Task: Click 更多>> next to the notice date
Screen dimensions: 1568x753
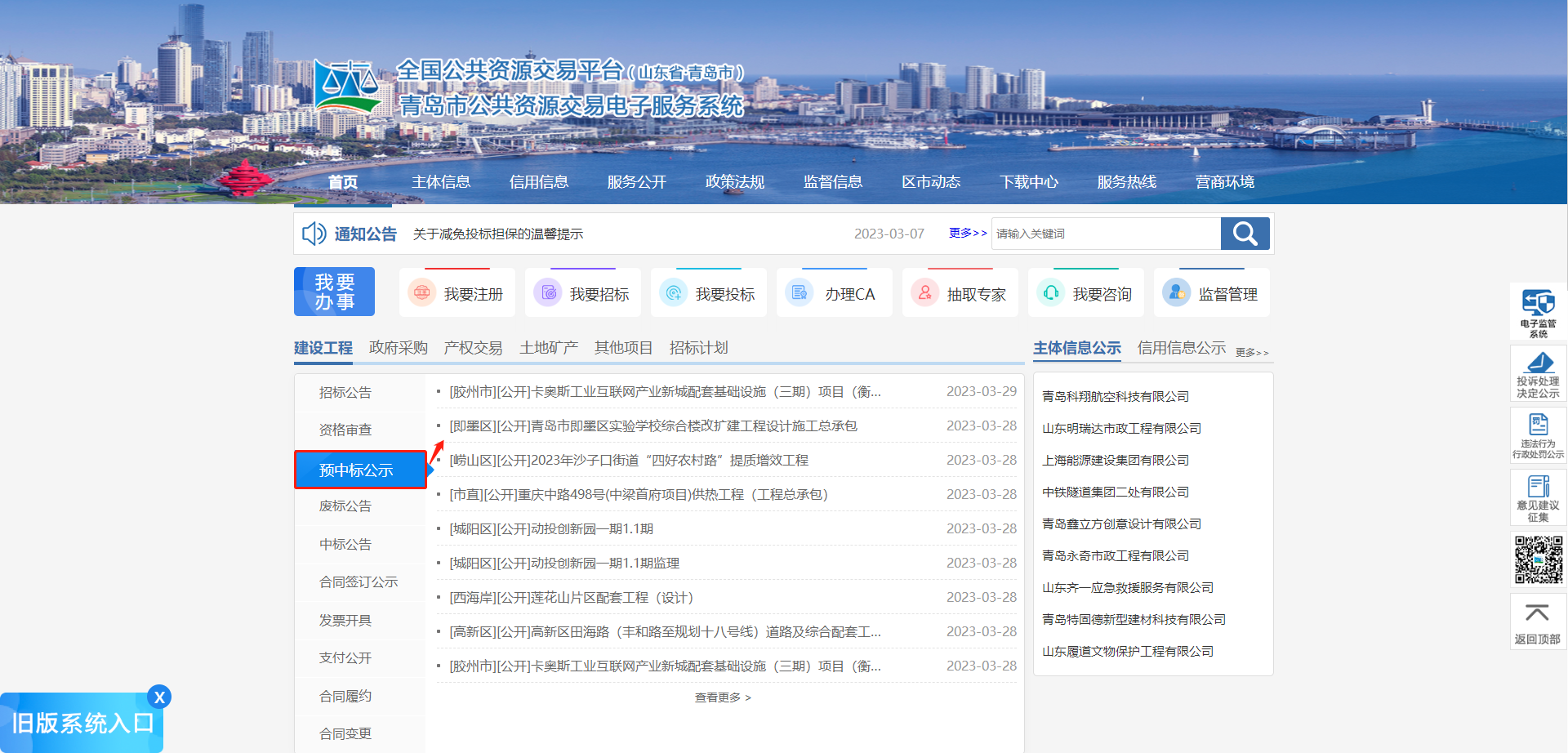Action: [x=968, y=233]
